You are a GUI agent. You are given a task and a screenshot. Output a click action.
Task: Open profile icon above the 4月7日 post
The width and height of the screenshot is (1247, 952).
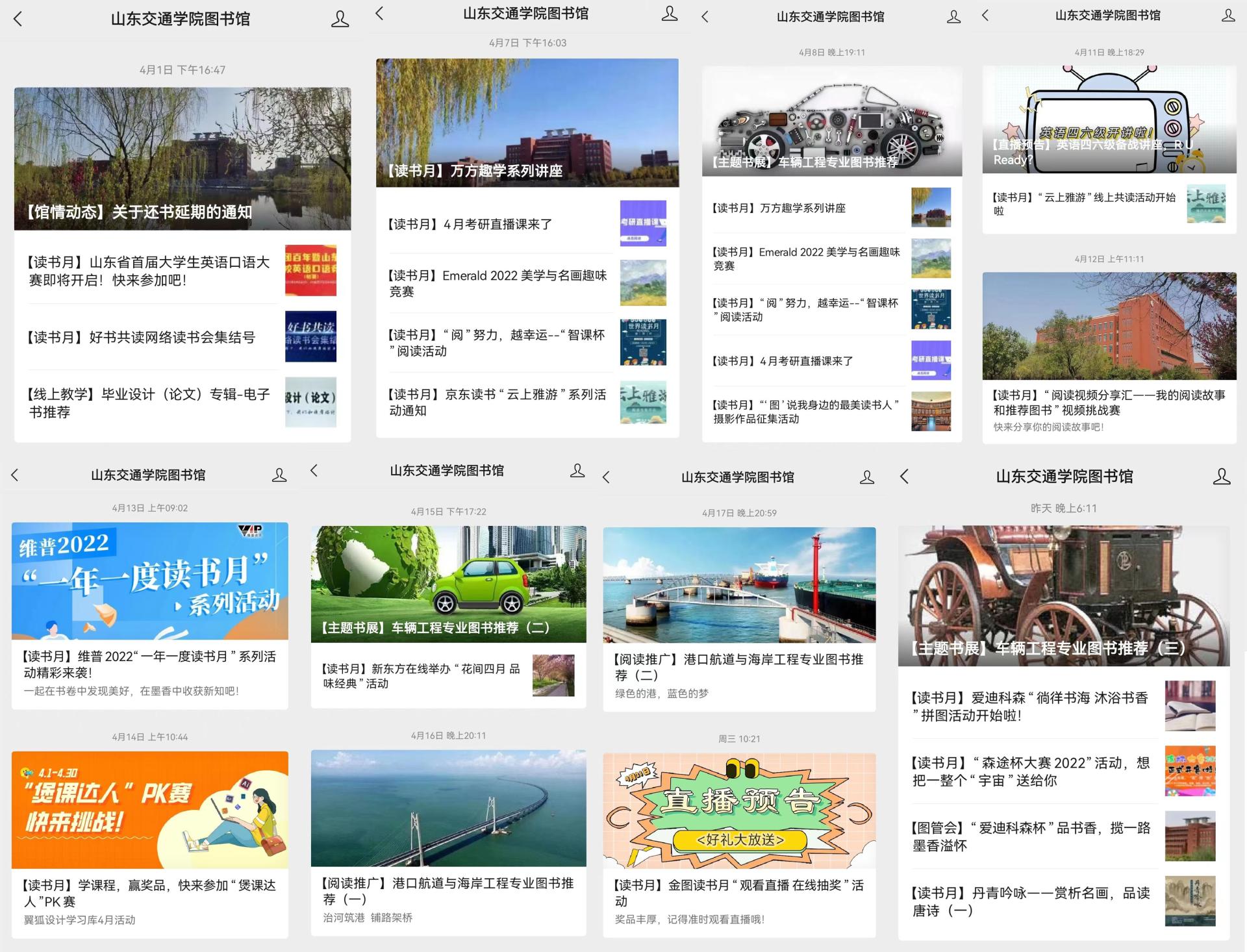click(x=669, y=14)
